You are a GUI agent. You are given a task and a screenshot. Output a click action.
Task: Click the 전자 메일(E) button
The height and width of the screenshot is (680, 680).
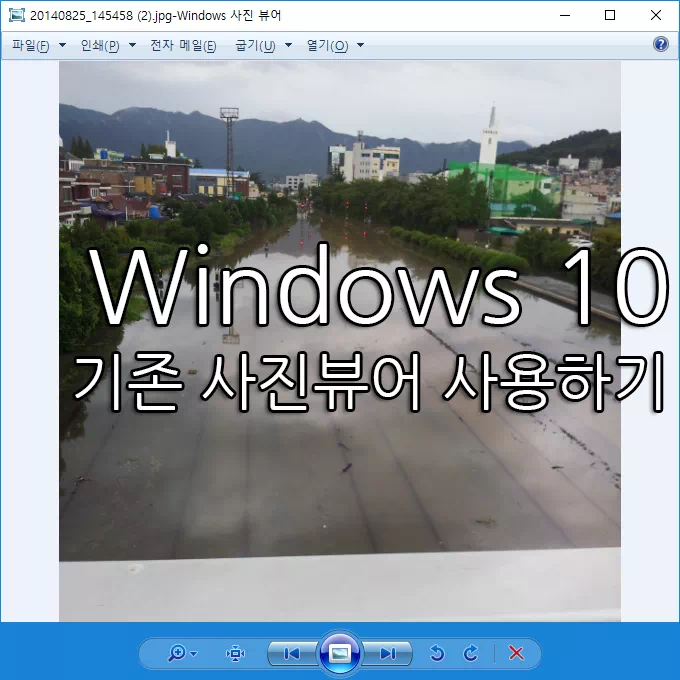point(183,46)
